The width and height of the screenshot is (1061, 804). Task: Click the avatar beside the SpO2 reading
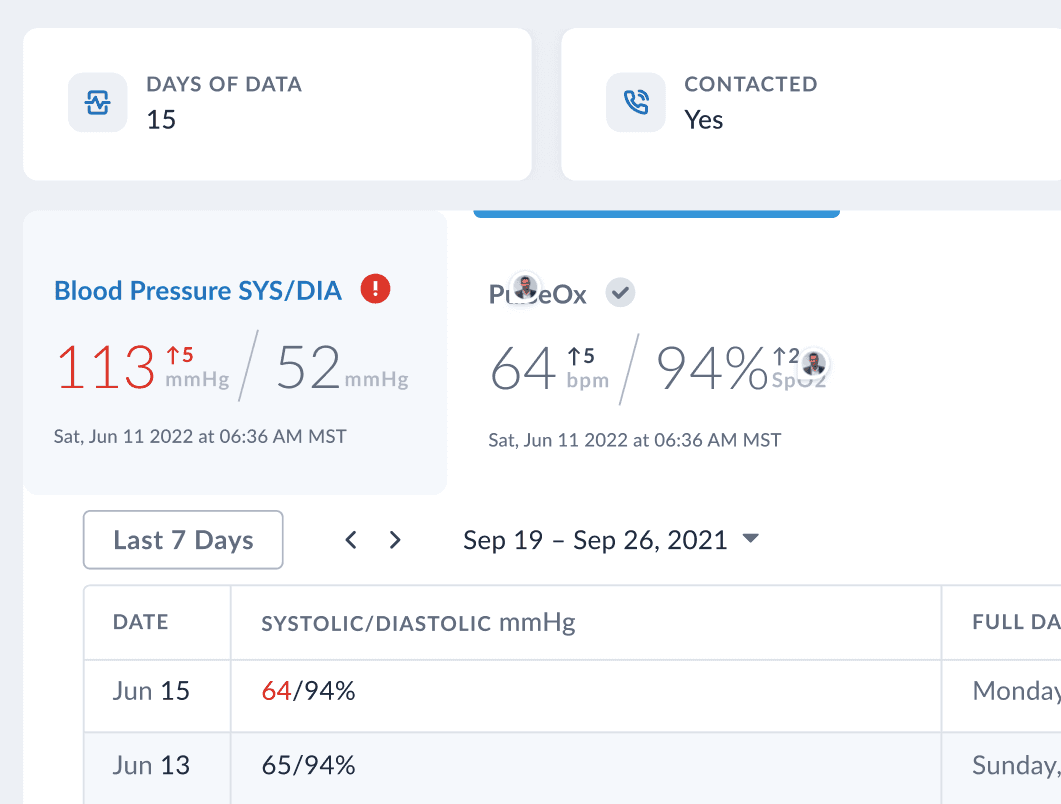pyautogui.click(x=815, y=363)
